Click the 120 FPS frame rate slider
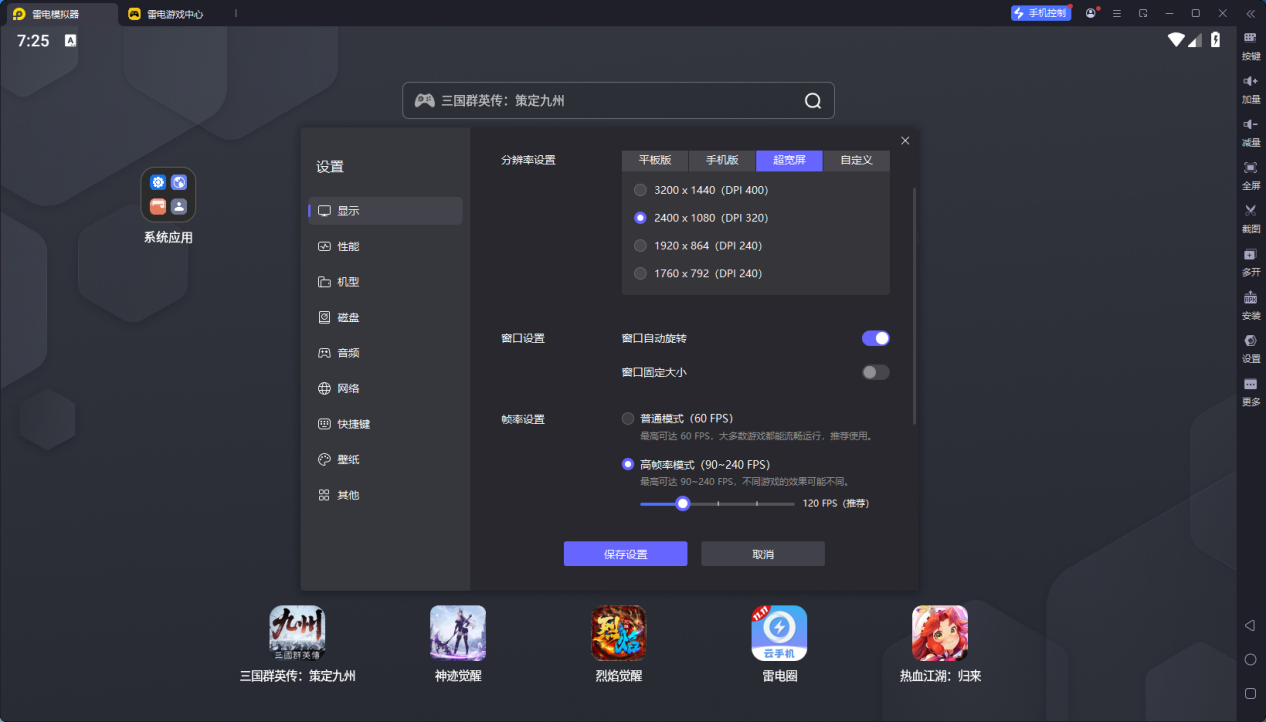1266x722 pixels. click(x=683, y=503)
